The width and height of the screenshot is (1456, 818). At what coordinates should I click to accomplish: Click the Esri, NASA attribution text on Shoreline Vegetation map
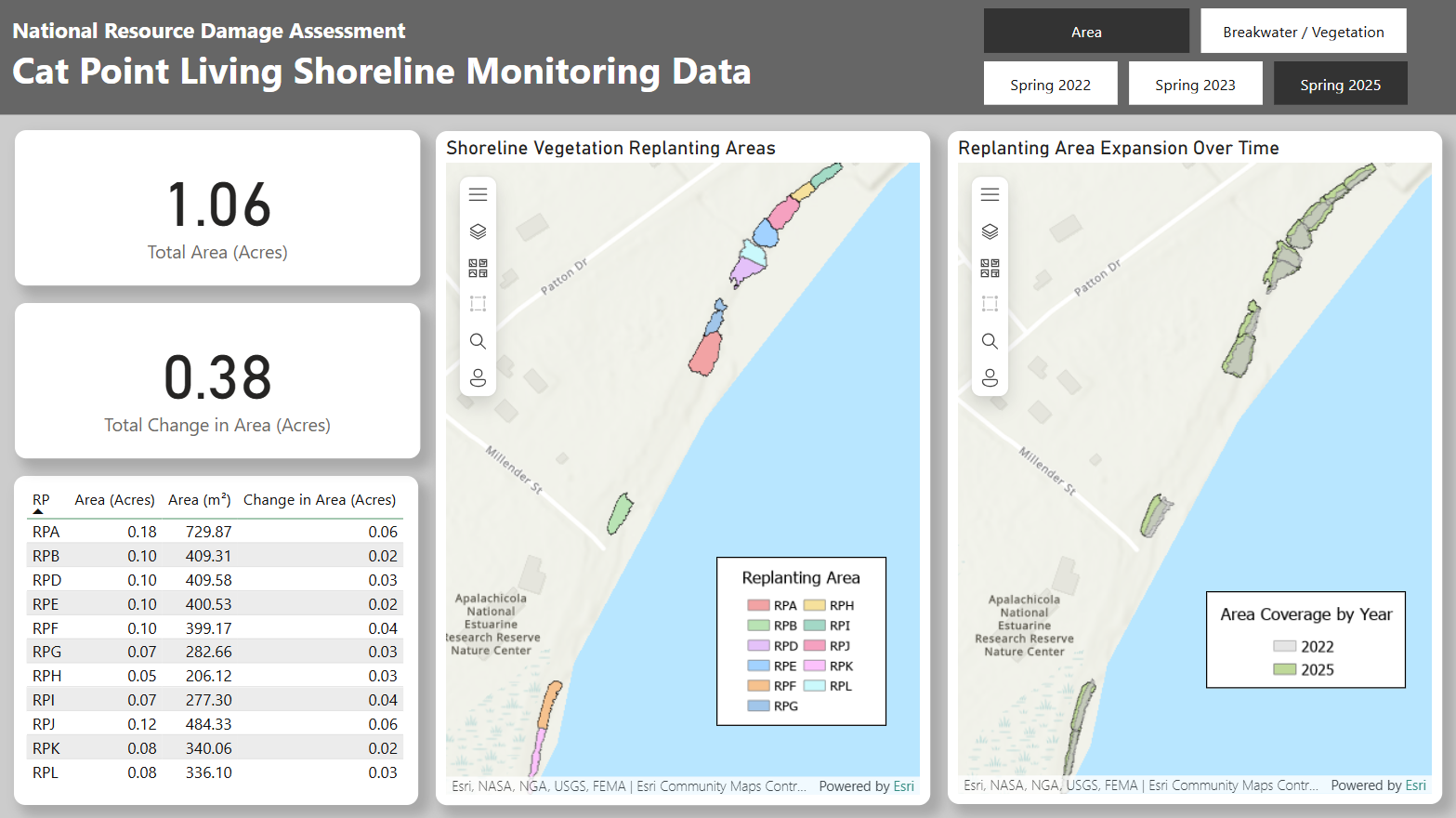628,786
